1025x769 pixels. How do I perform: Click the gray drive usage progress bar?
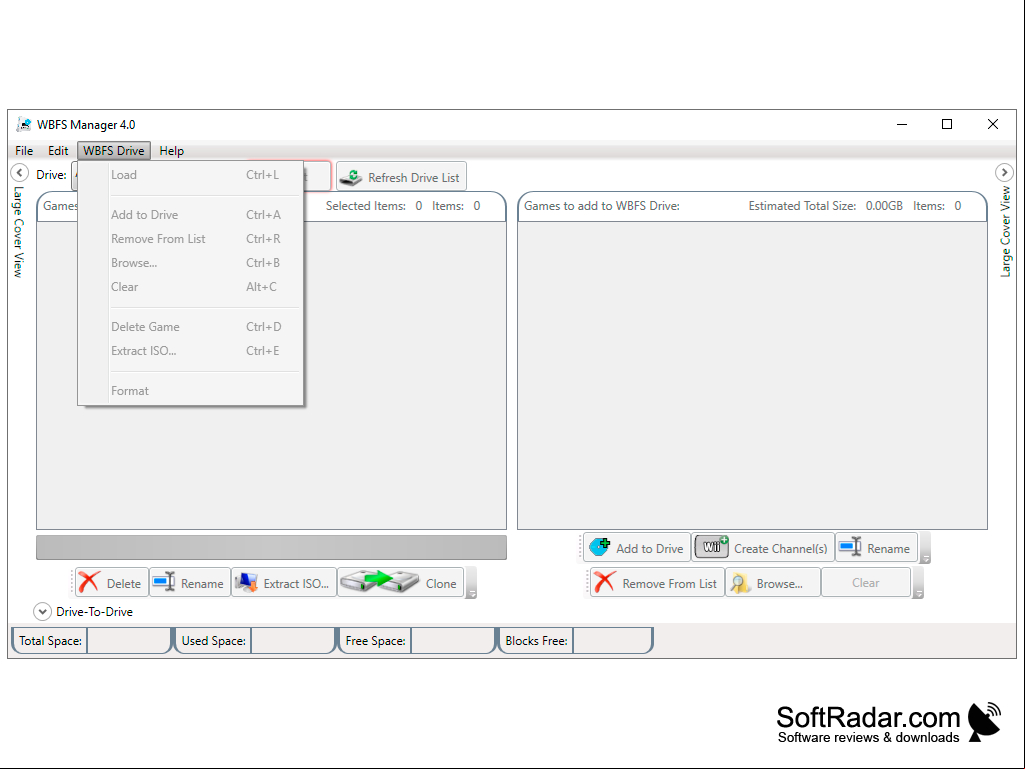[271, 547]
